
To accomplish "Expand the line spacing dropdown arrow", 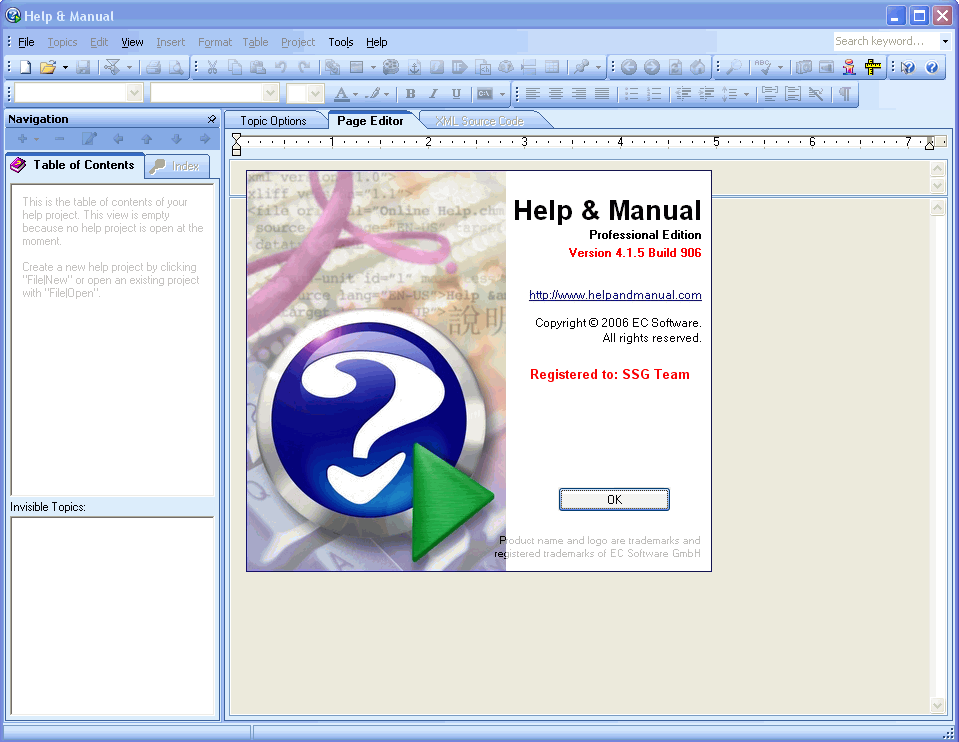I will [746, 94].
